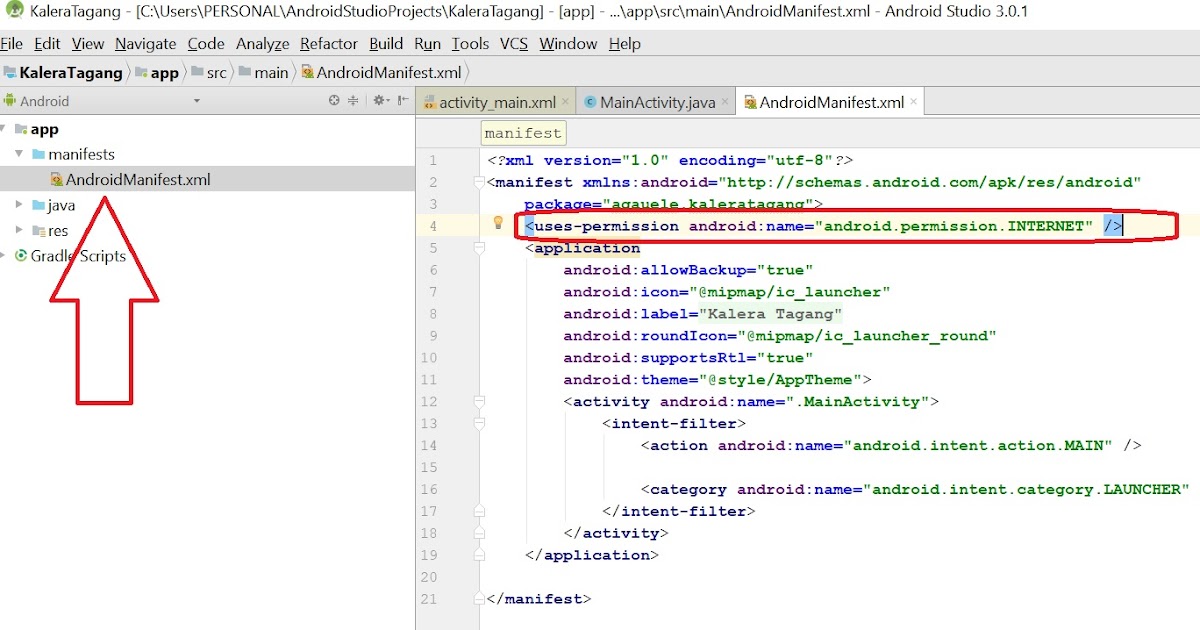Viewport: 1200px width, 630px height.
Task: Open the project panel settings gear
Action: coord(380,101)
